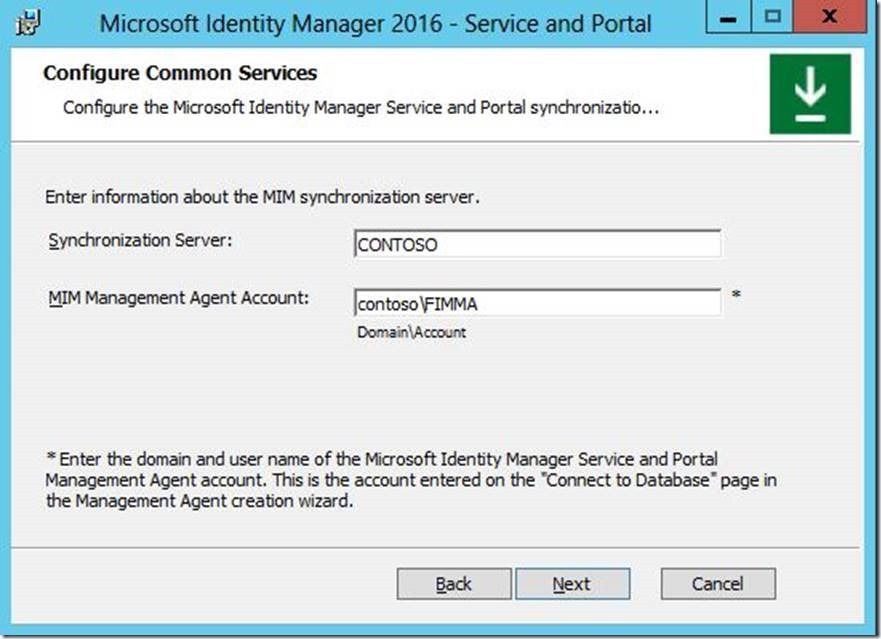Click the MIM Management Agent Account field

point(537,302)
